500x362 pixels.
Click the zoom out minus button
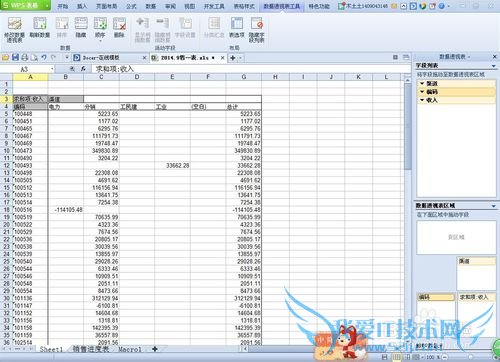point(445,357)
